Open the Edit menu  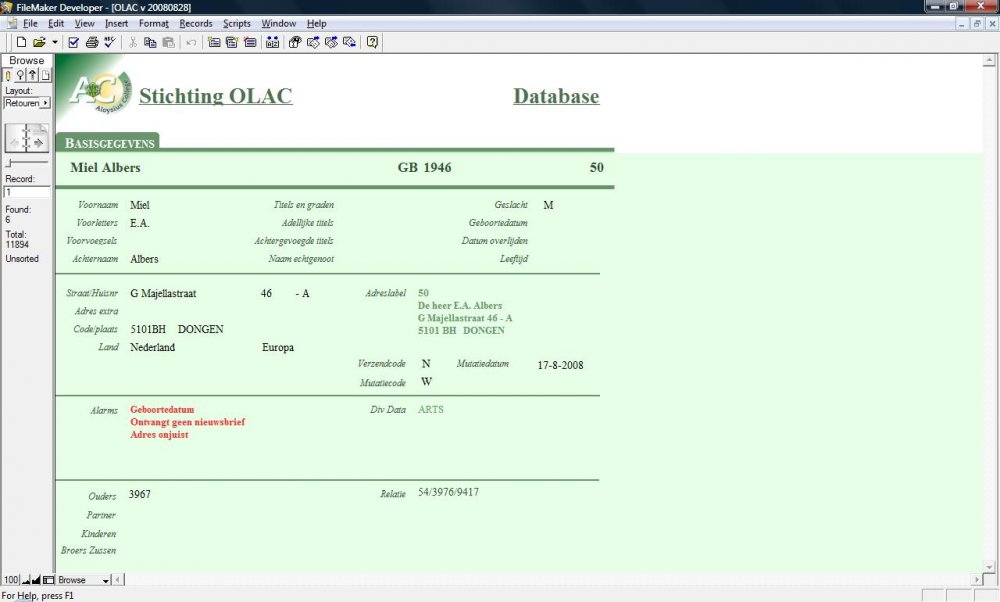pyautogui.click(x=56, y=24)
